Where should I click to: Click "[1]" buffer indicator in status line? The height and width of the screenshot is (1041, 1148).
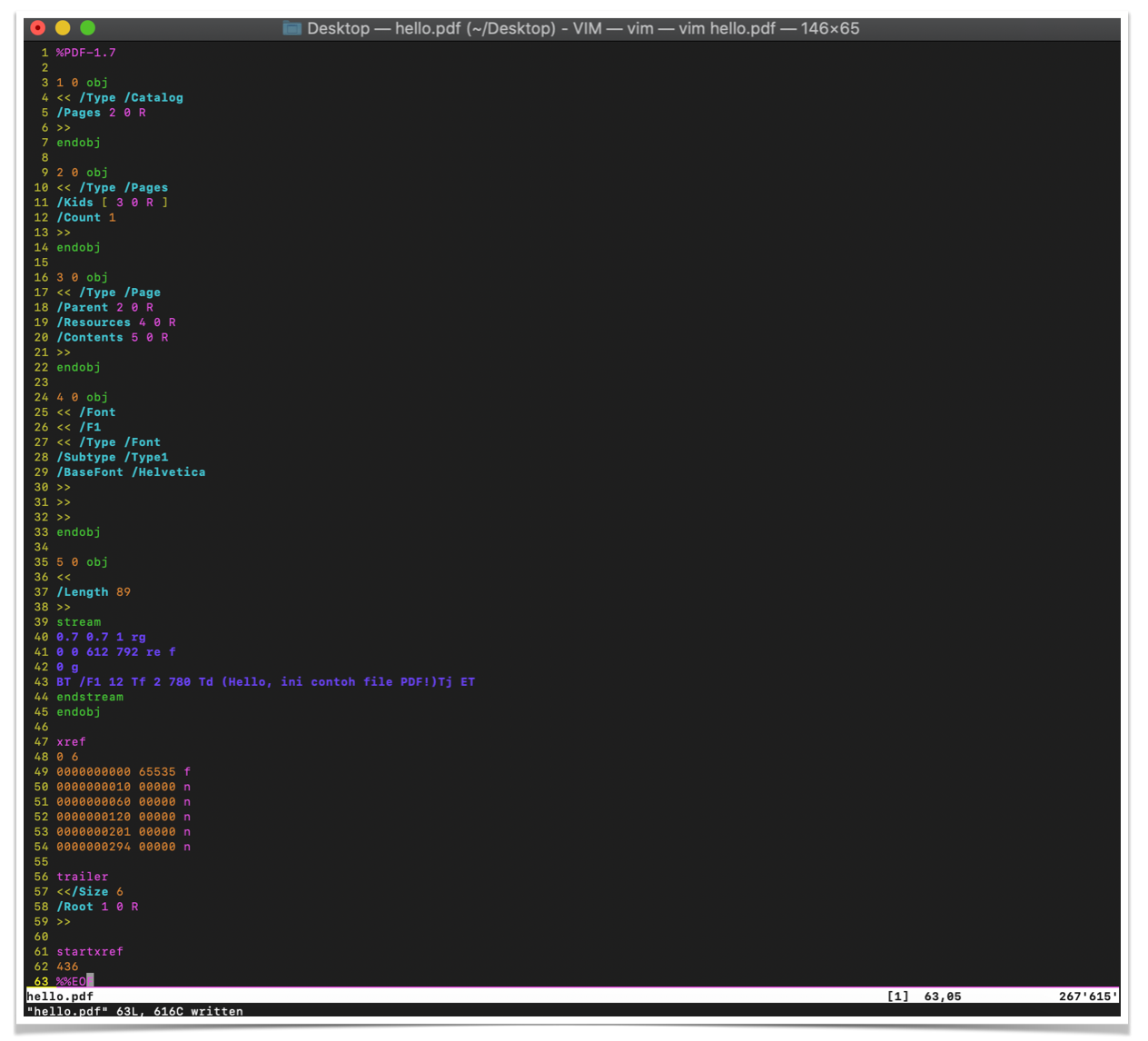(x=898, y=996)
